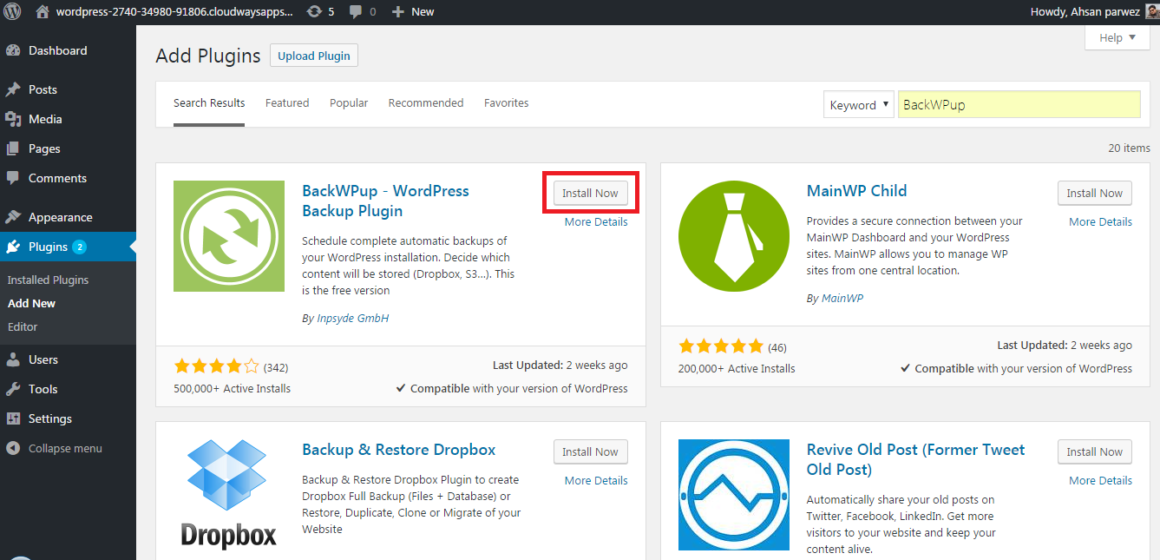Viewport: 1160px width, 560px height.
Task: Open author link Inpsyde GmbH
Action: coord(351,318)
